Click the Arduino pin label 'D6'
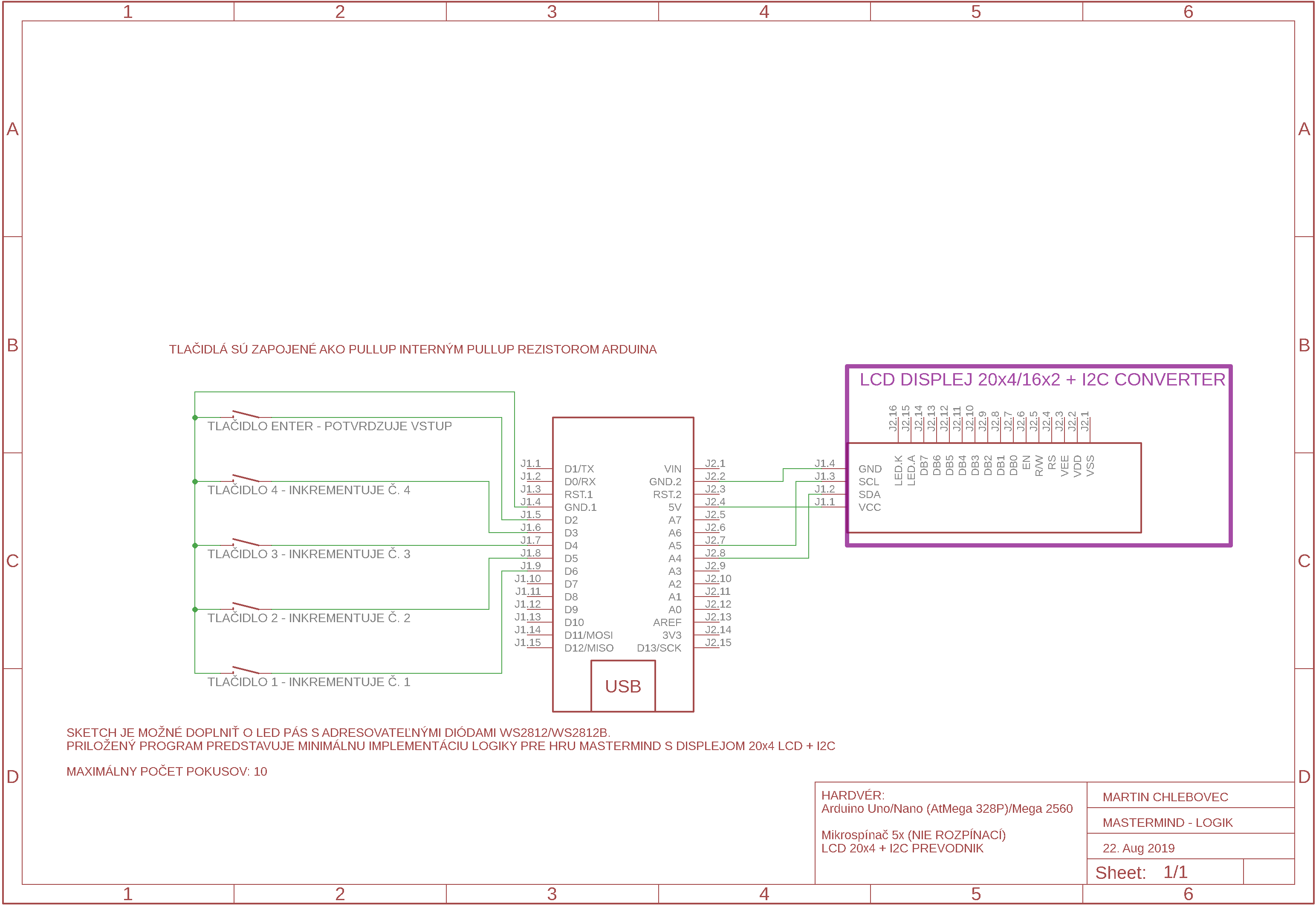The image size is (1316, 907). click(x=571, y=571)
